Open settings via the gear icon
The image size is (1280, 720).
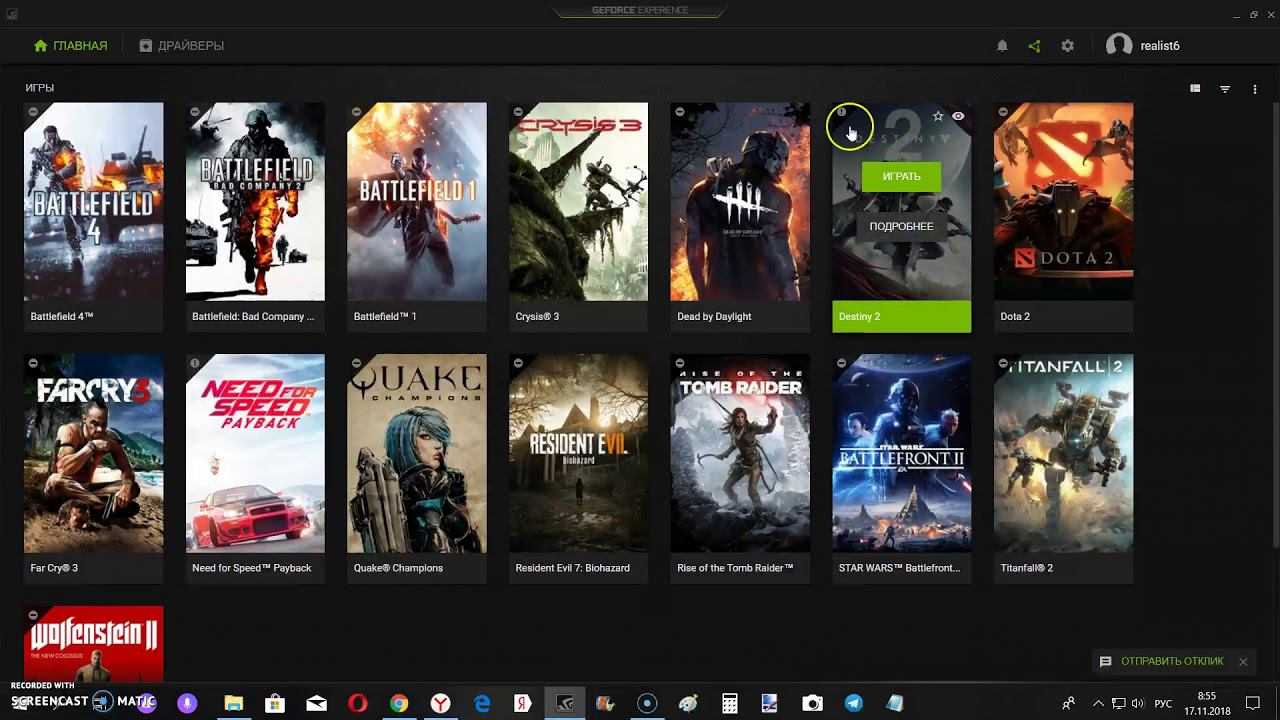tap(1067, 46)
